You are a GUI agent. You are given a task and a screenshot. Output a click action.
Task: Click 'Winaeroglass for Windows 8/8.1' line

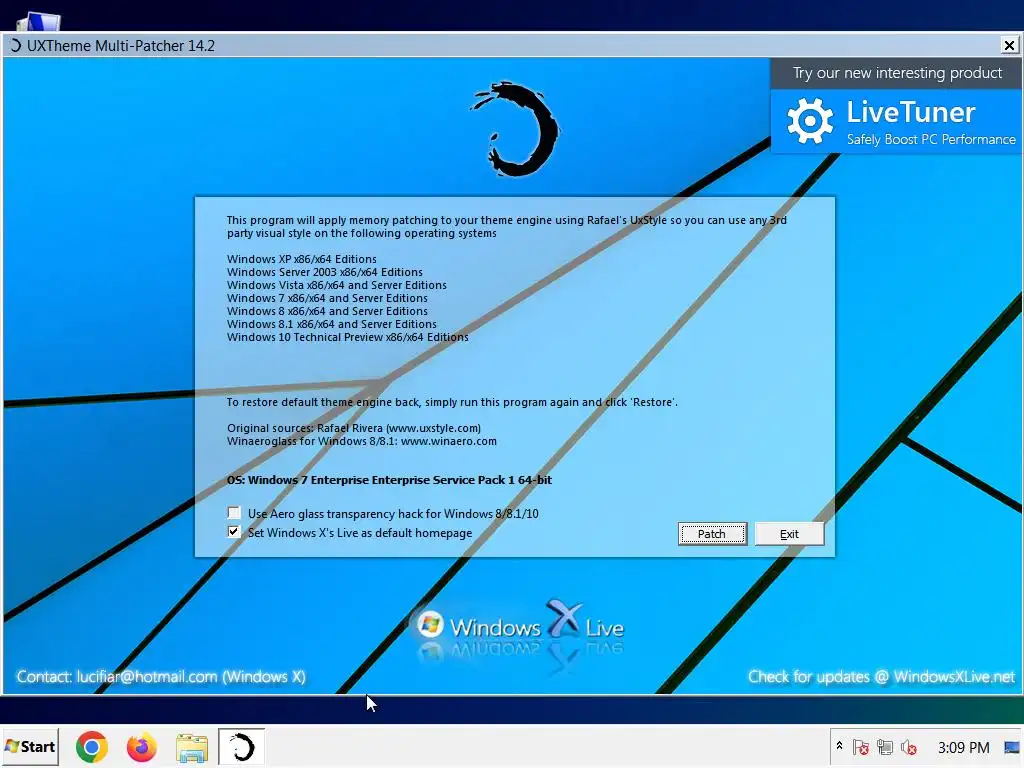pos(362,441)
